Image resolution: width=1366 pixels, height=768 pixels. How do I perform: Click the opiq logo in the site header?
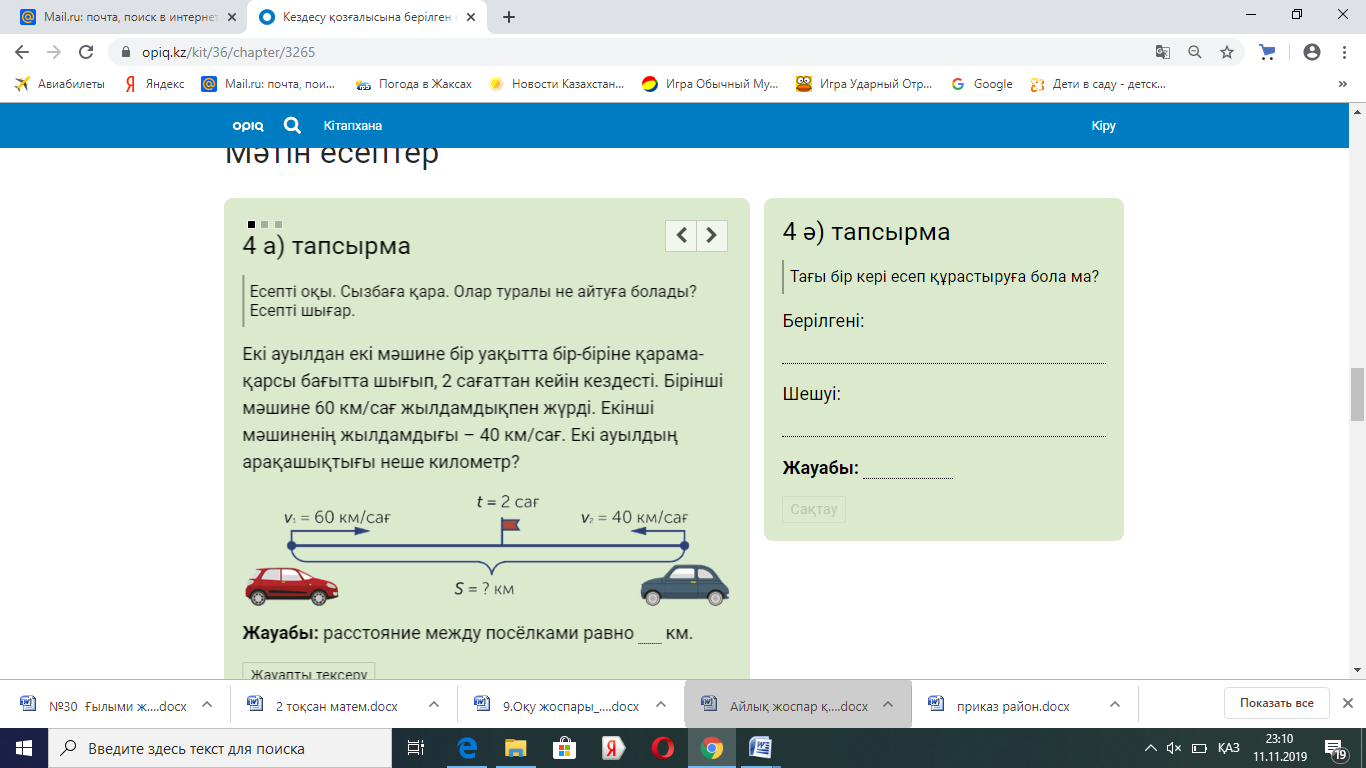coord(247,126)
